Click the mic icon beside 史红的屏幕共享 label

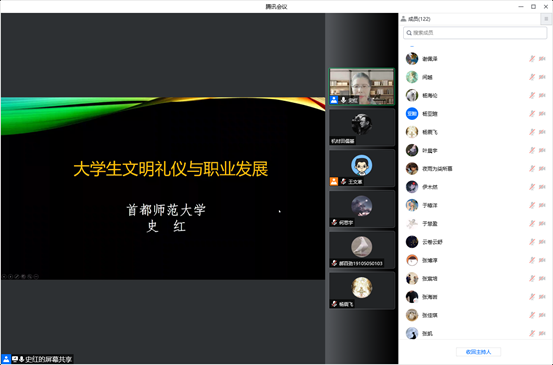point(22,359)
